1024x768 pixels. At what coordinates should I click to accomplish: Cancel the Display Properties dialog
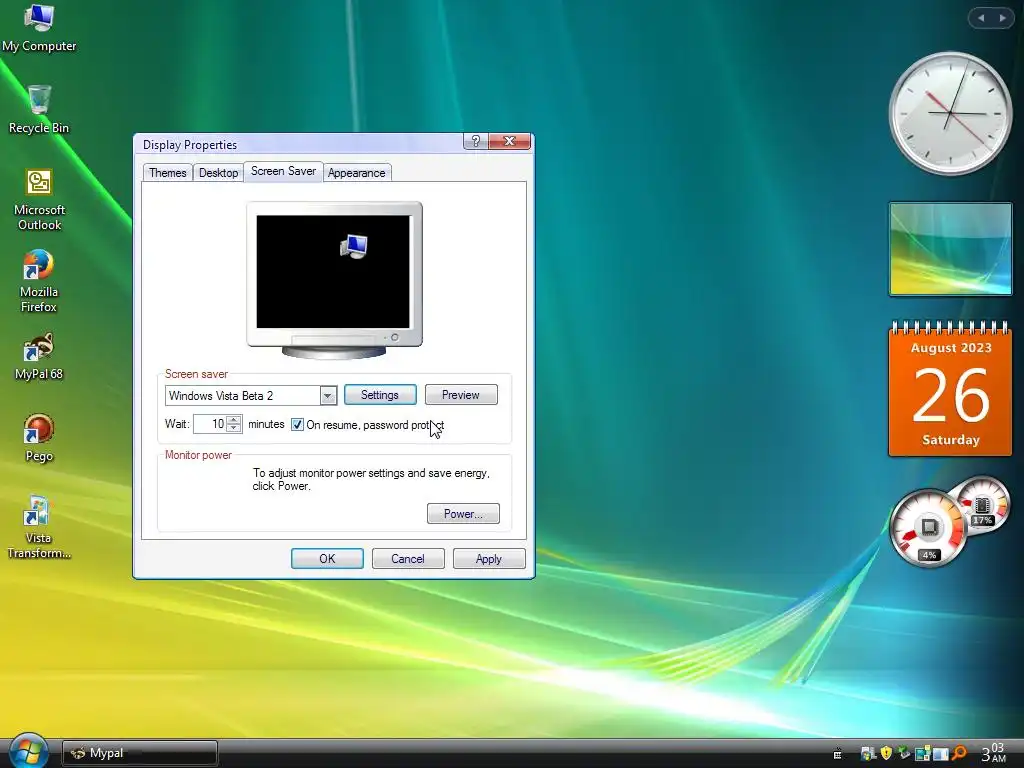click(x=408, y=558)
